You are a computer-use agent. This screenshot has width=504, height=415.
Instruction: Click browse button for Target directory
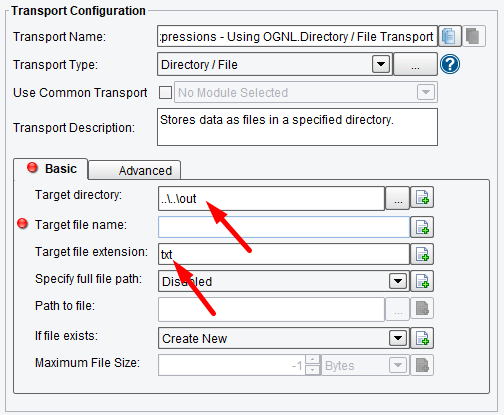(398, 198)
